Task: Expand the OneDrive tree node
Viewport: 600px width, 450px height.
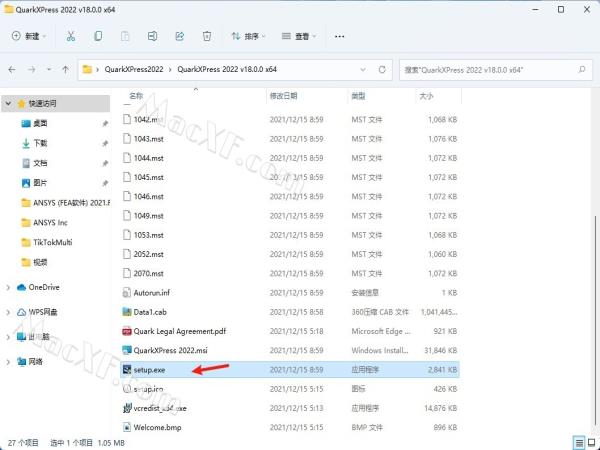Action: [x=9, y=287]
